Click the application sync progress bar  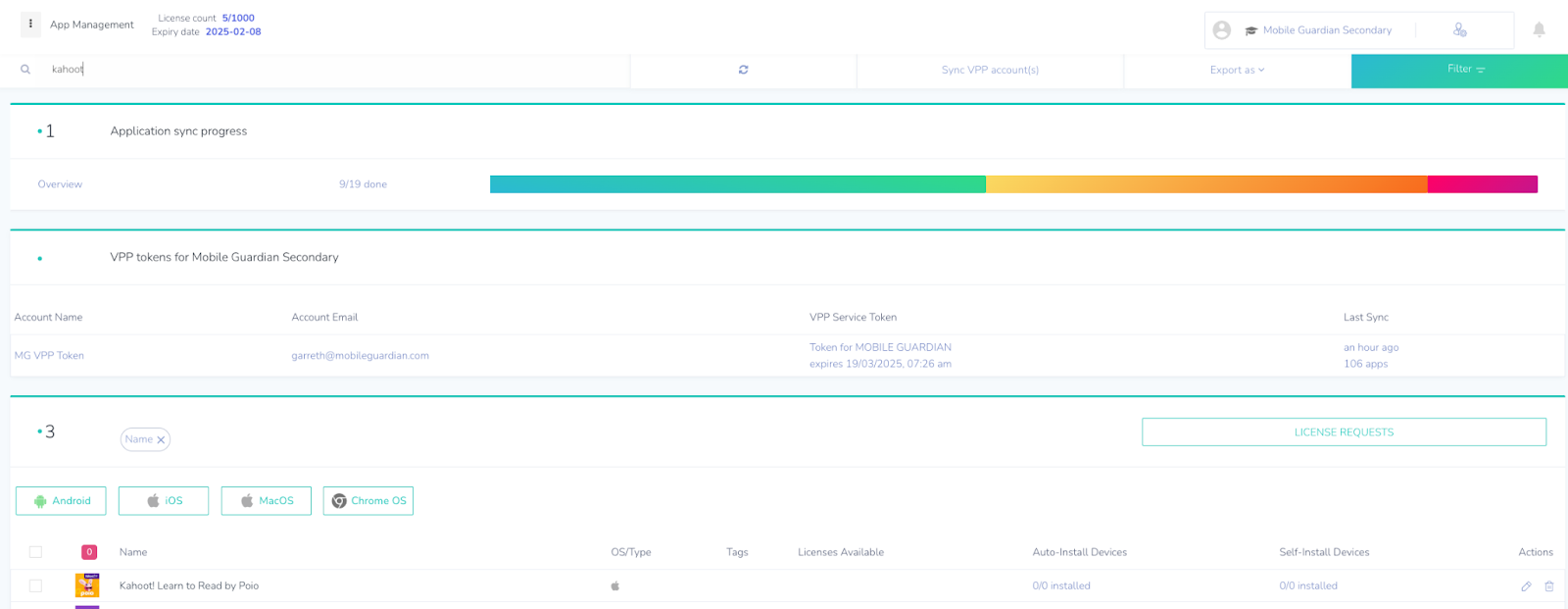click(x=1012, y=184)
